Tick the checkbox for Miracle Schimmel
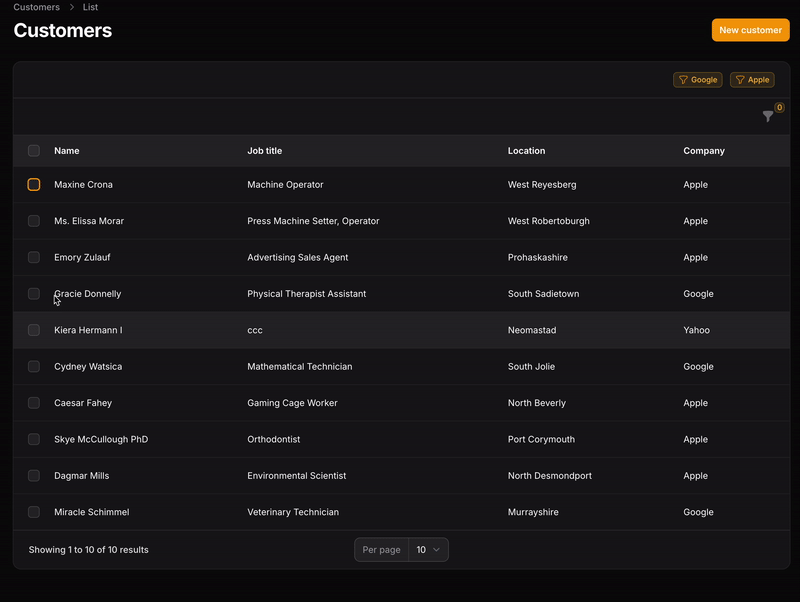Screen dimensions: 800x602 34,512
